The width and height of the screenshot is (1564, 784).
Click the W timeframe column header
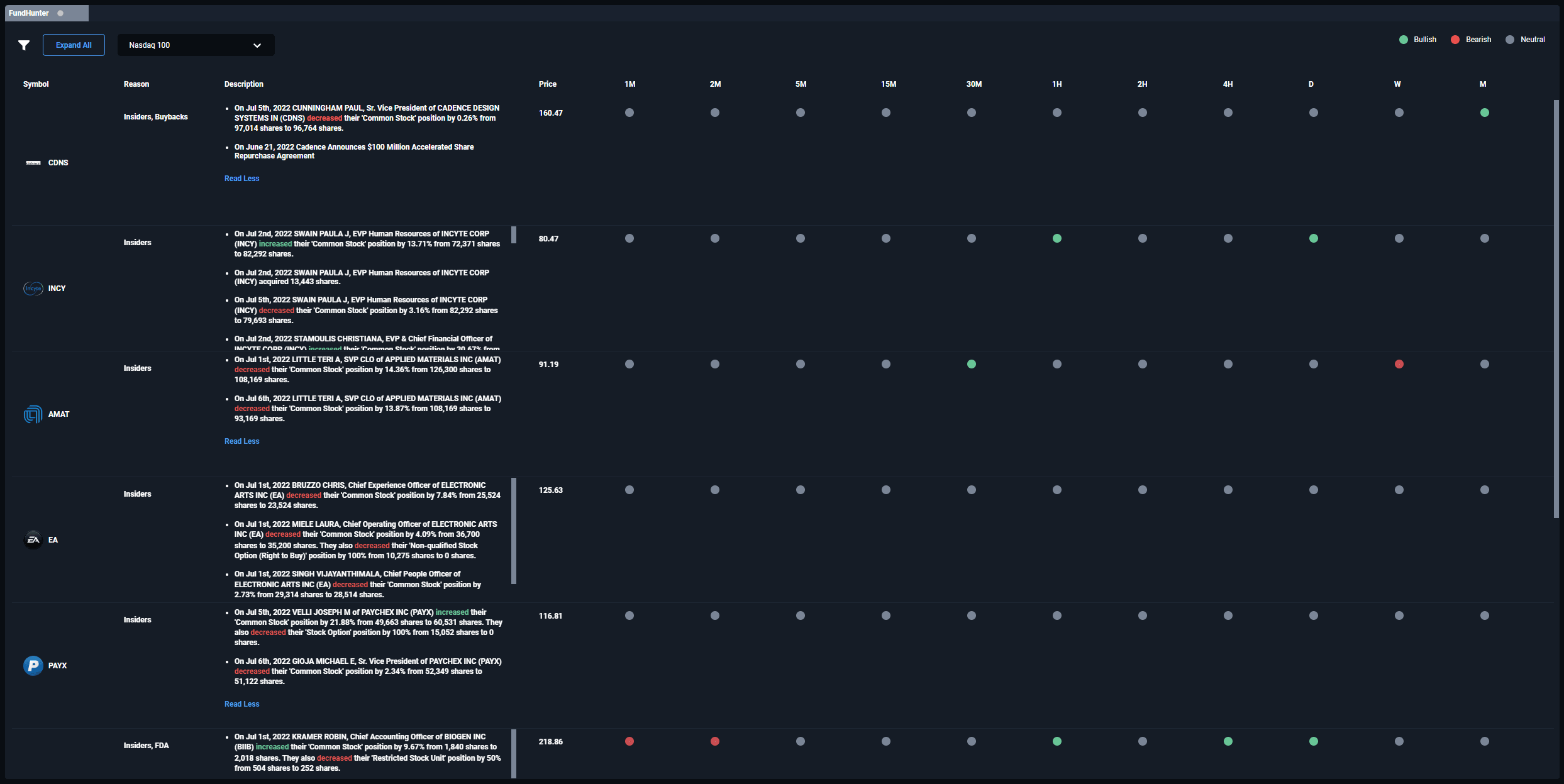(x=1397, y=84)
